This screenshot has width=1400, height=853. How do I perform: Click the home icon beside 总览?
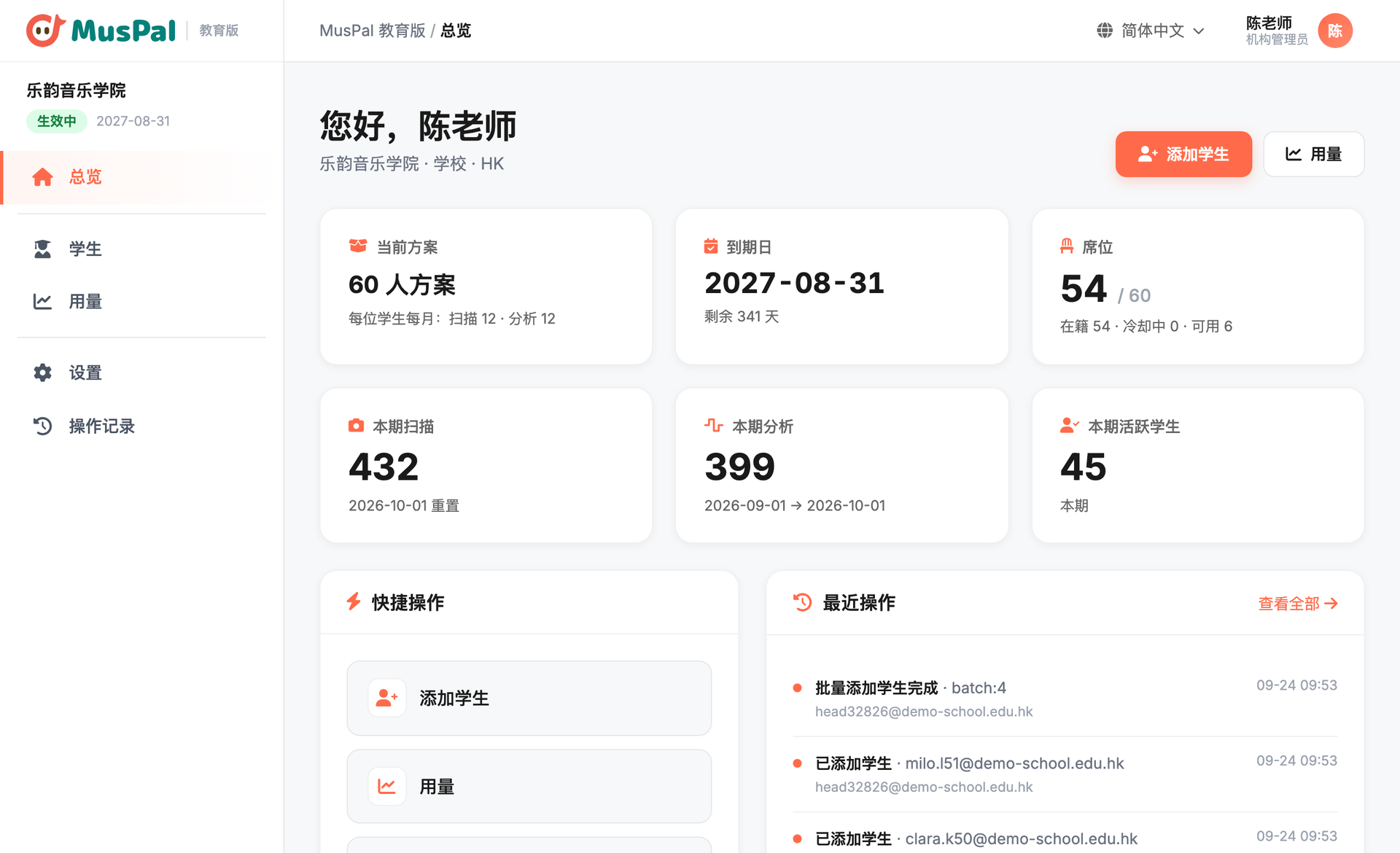(x=43, y=177)
